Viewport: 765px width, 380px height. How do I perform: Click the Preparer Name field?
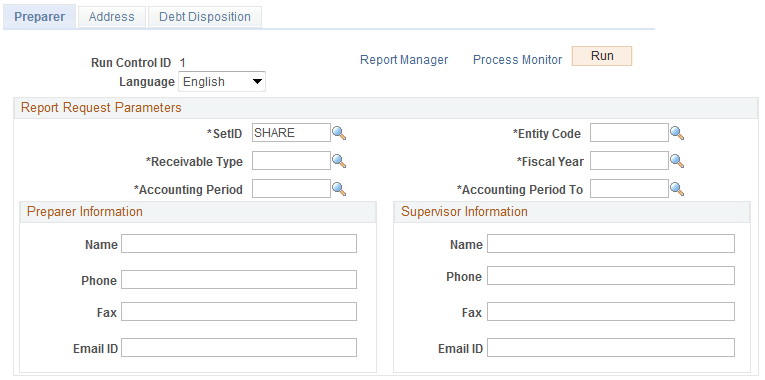[239, 243]
